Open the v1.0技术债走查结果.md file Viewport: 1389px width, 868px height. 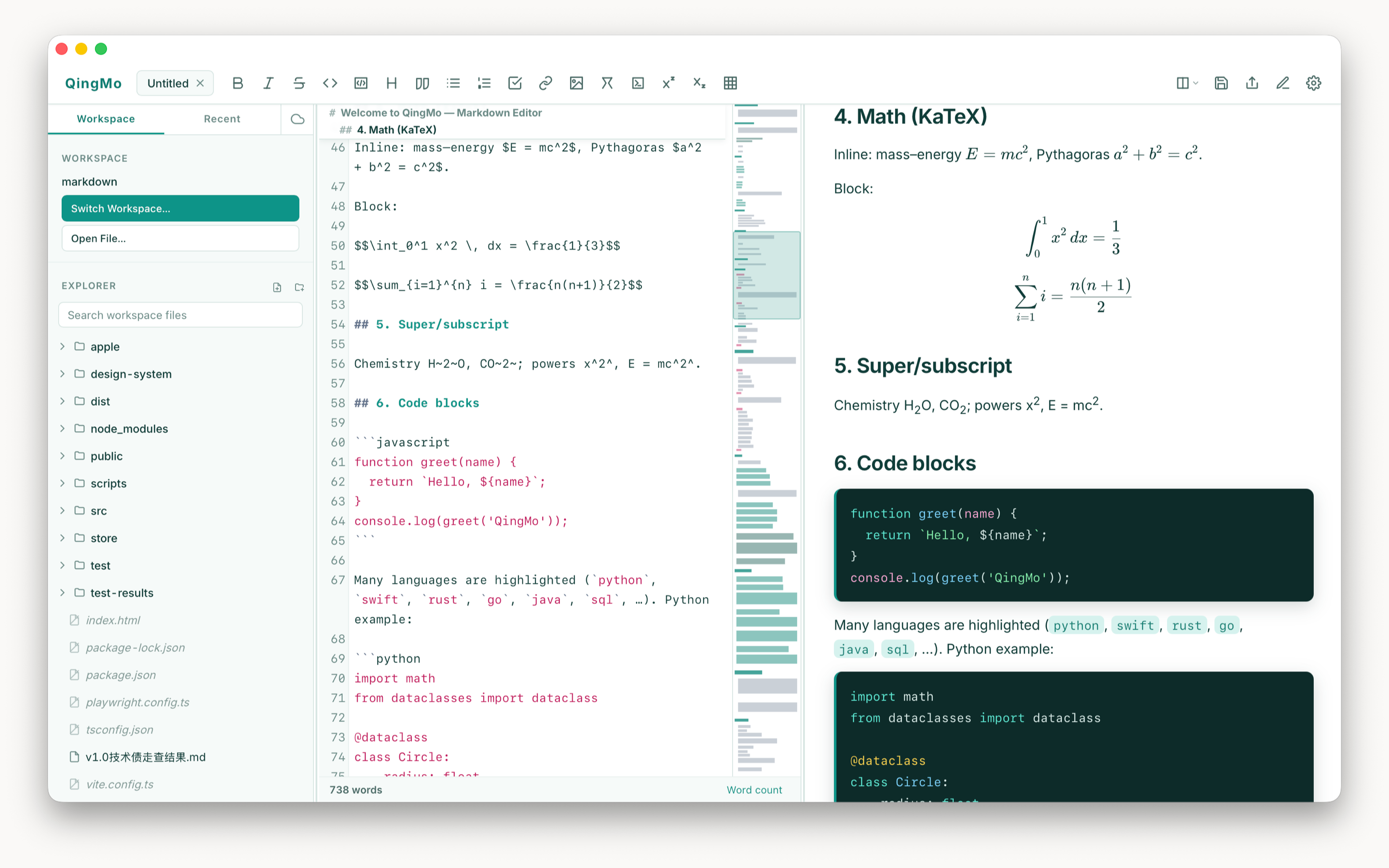pos(180,757)
